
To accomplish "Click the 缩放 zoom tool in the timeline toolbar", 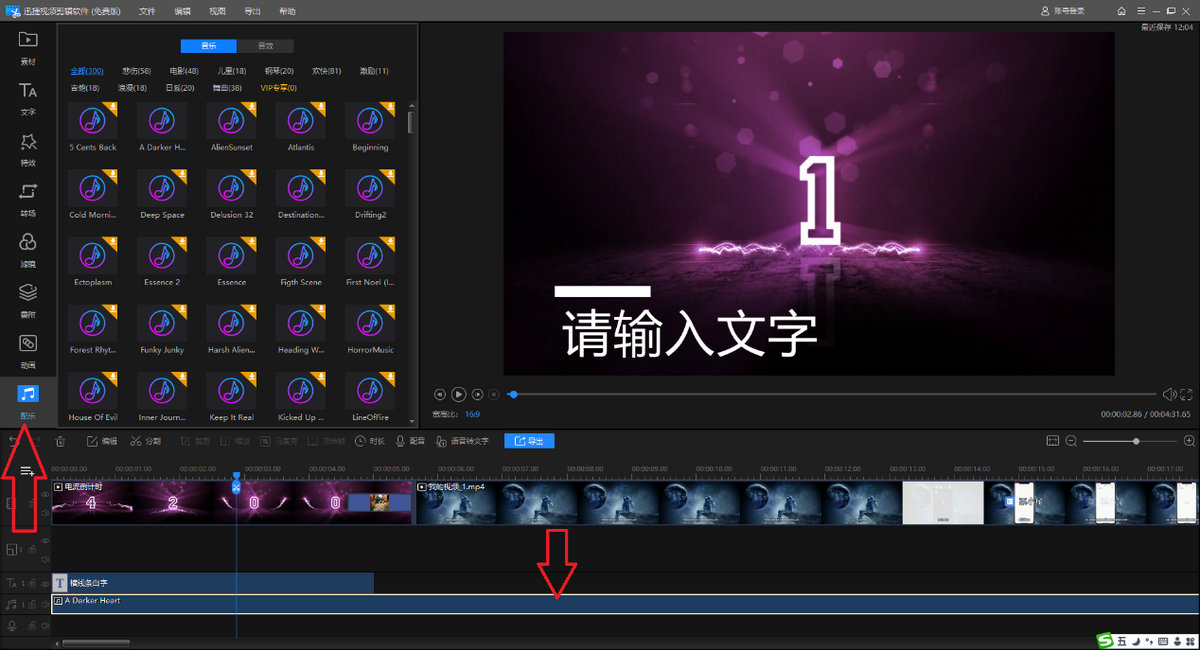I will [235, 441].
